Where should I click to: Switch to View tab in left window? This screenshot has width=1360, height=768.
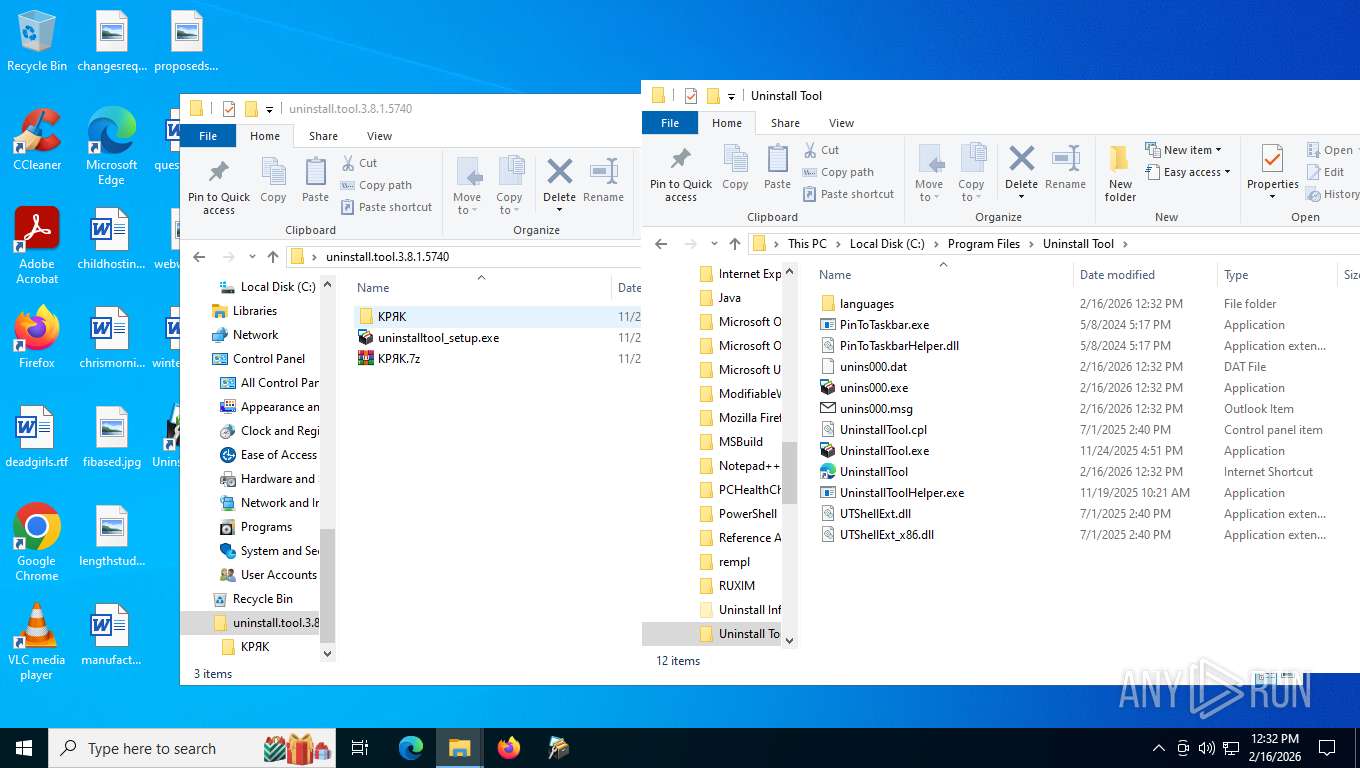379,136
